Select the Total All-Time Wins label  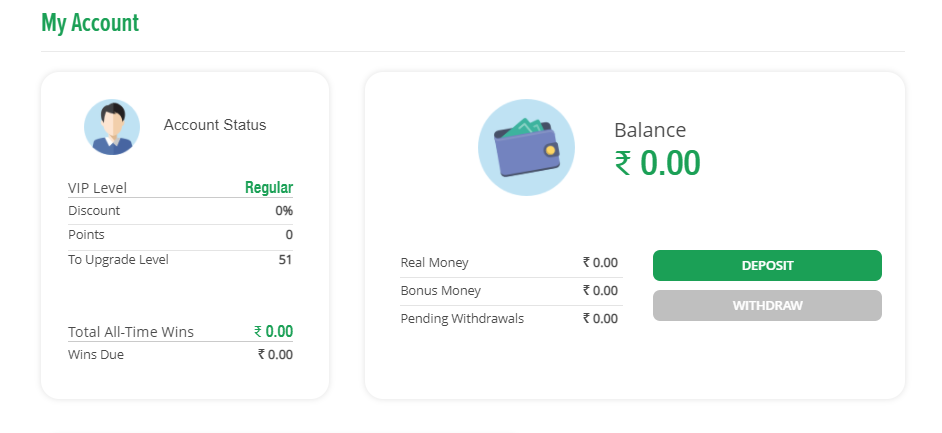(131, 332)
